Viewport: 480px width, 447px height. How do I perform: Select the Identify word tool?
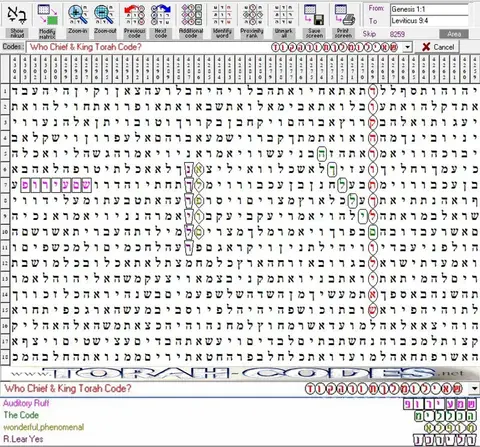pyautogui.click(x=222, y=15)
